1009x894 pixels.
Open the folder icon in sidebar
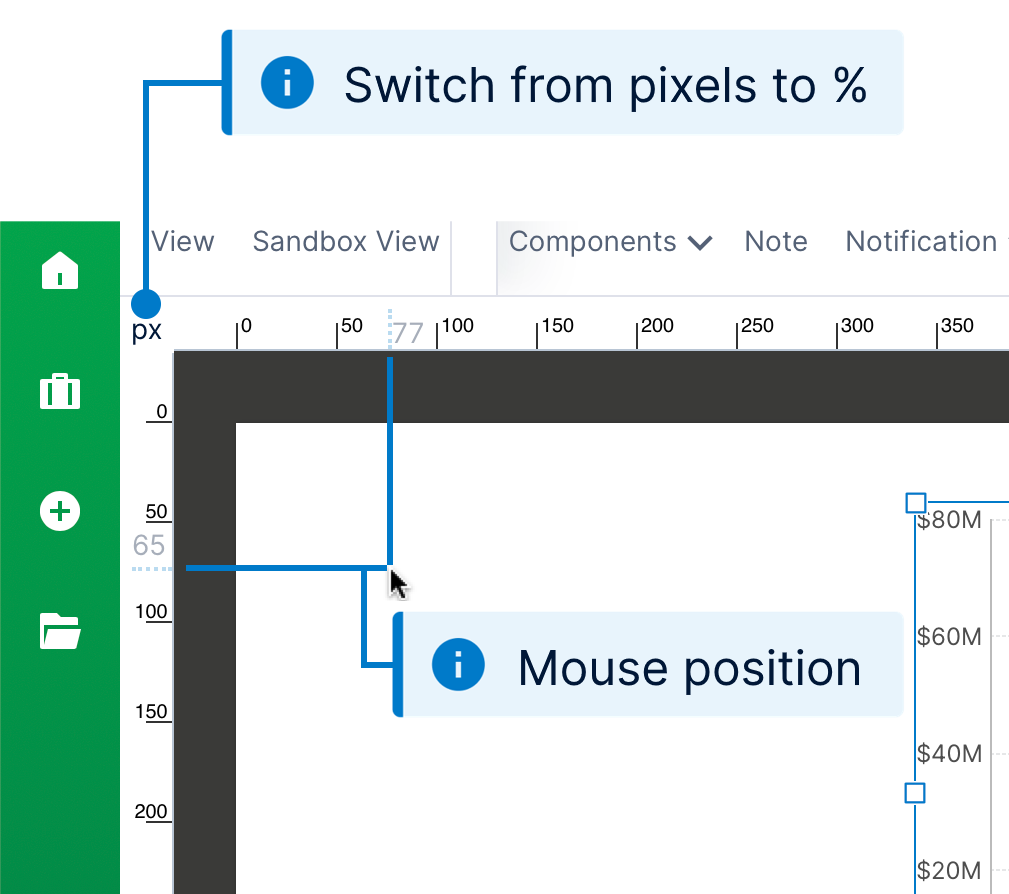pos(60,631)
